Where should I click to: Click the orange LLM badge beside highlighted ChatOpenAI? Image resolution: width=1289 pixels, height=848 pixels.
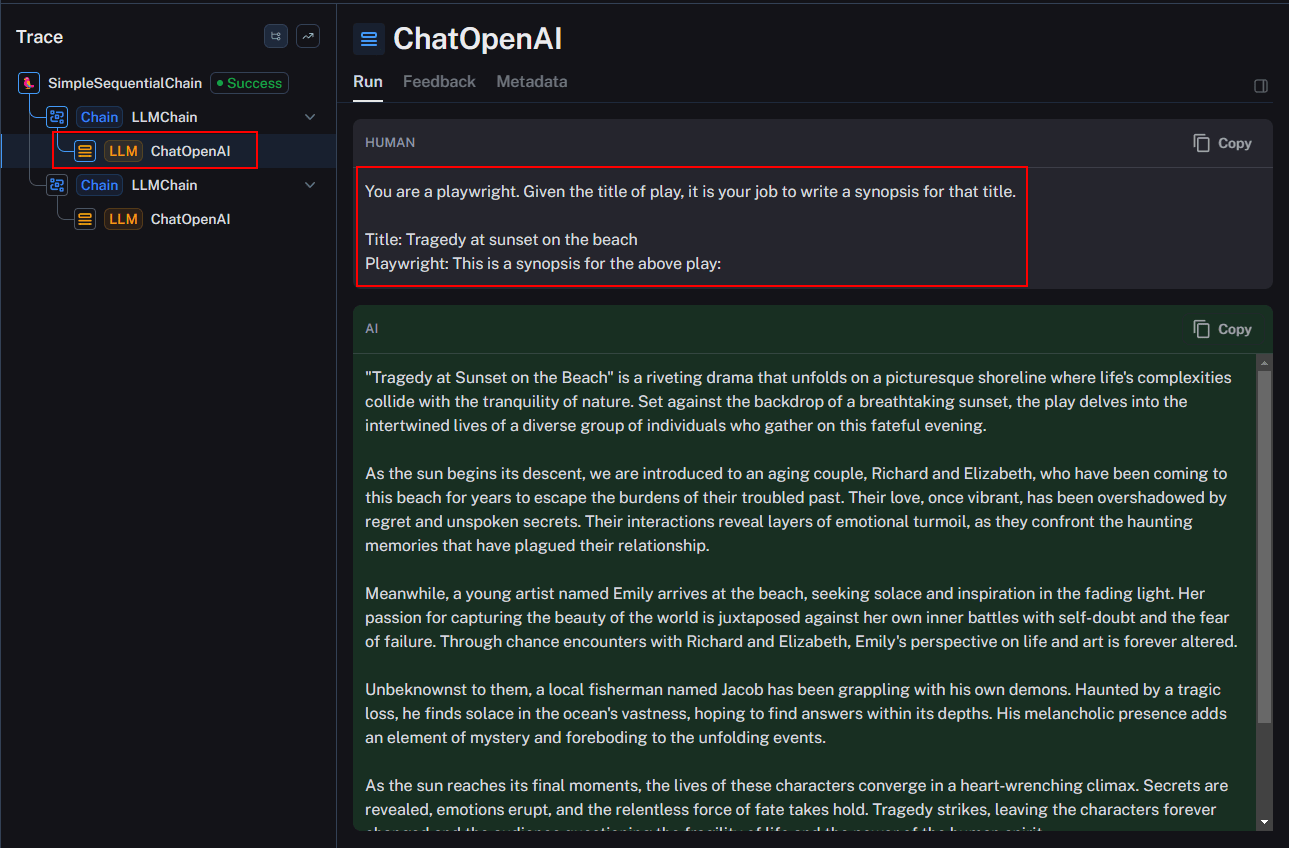(123, 150)
